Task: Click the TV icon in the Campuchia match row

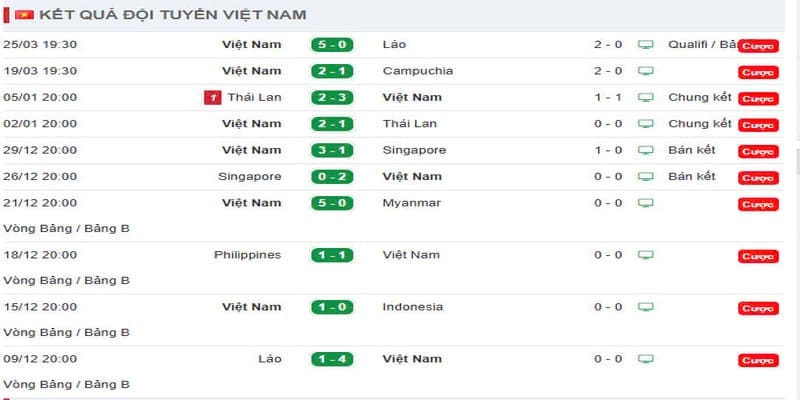Action: [x=646, y=71]
